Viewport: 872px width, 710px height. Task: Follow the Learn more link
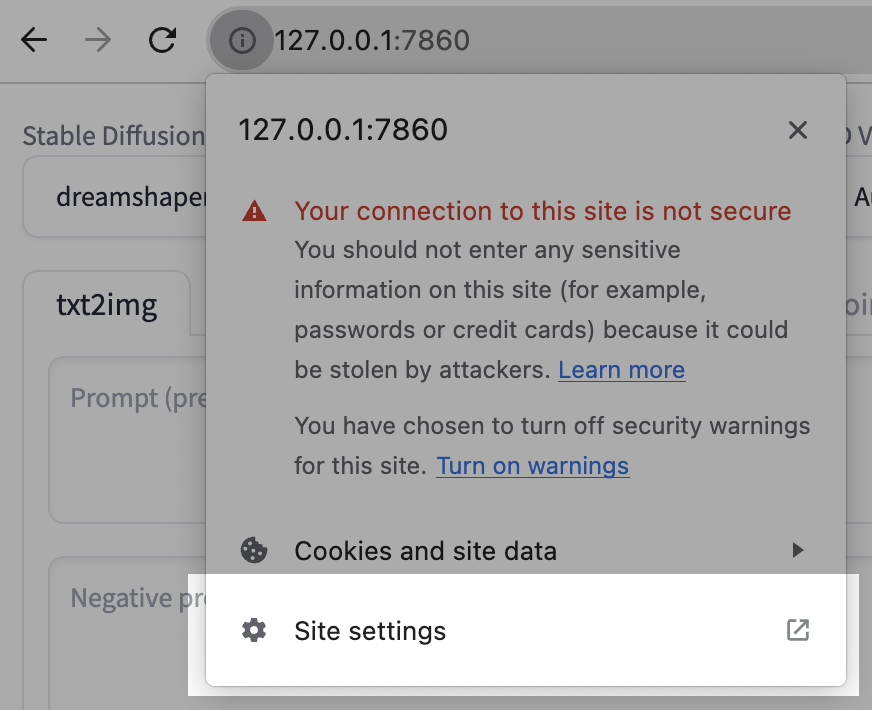(x=622, y=370)
